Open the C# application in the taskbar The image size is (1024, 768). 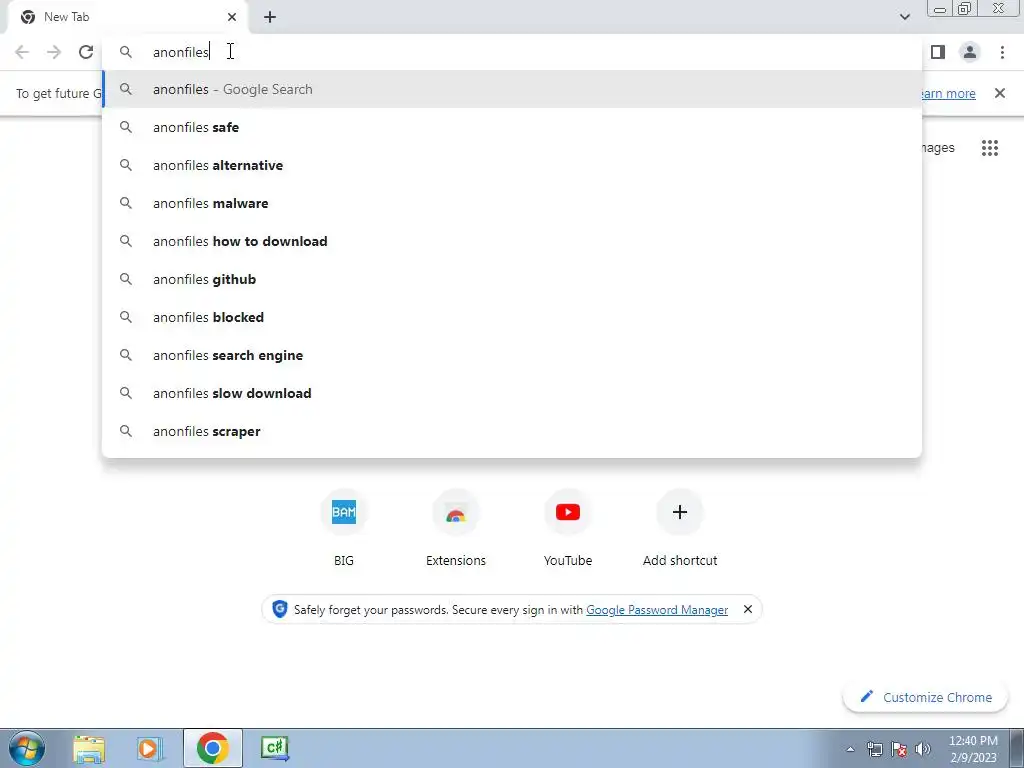click(x=274, y=748)
